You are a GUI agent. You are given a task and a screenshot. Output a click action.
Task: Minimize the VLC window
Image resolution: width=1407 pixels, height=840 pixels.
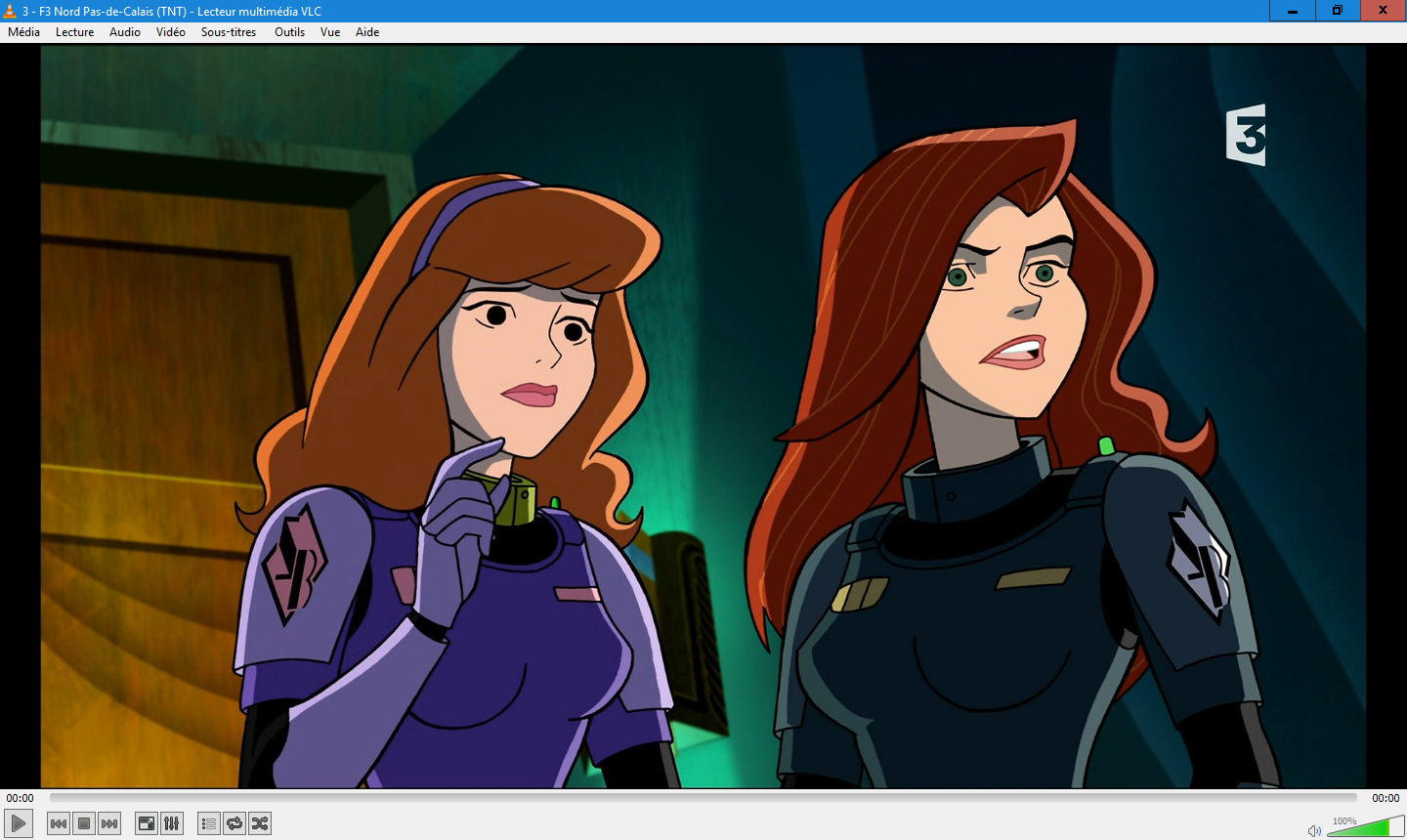pyautogui.click(x=1293, y=11)
